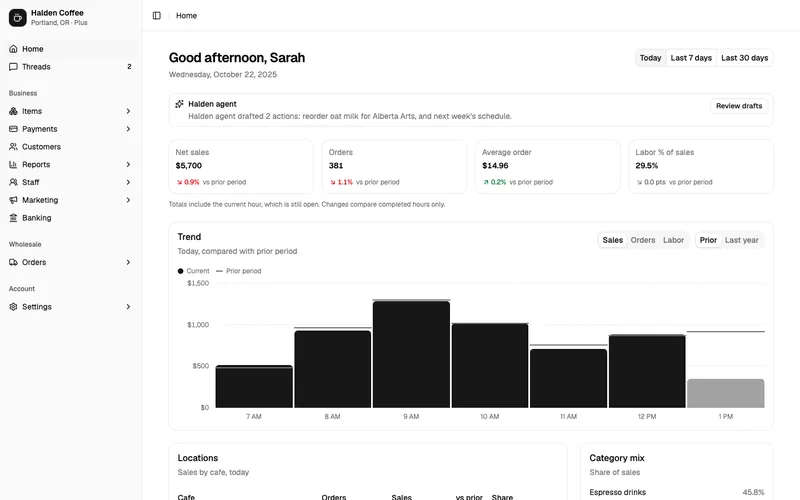Click the 7 AM sales bar
The height and width of the screenshot is (500, 800).
pyautogui.click(x=254, y=387)
